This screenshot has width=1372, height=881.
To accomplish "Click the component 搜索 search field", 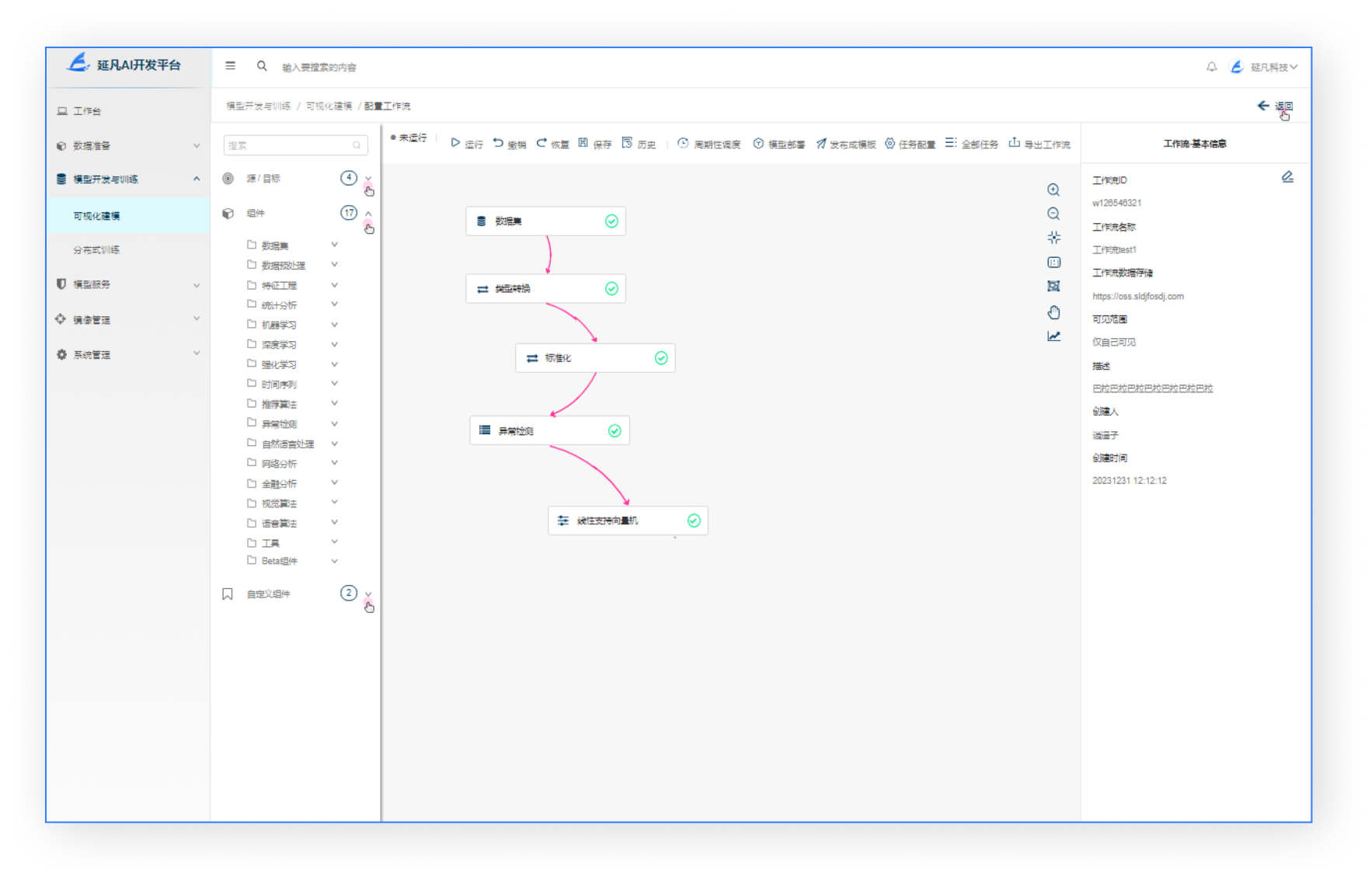I will coord(289,145).
